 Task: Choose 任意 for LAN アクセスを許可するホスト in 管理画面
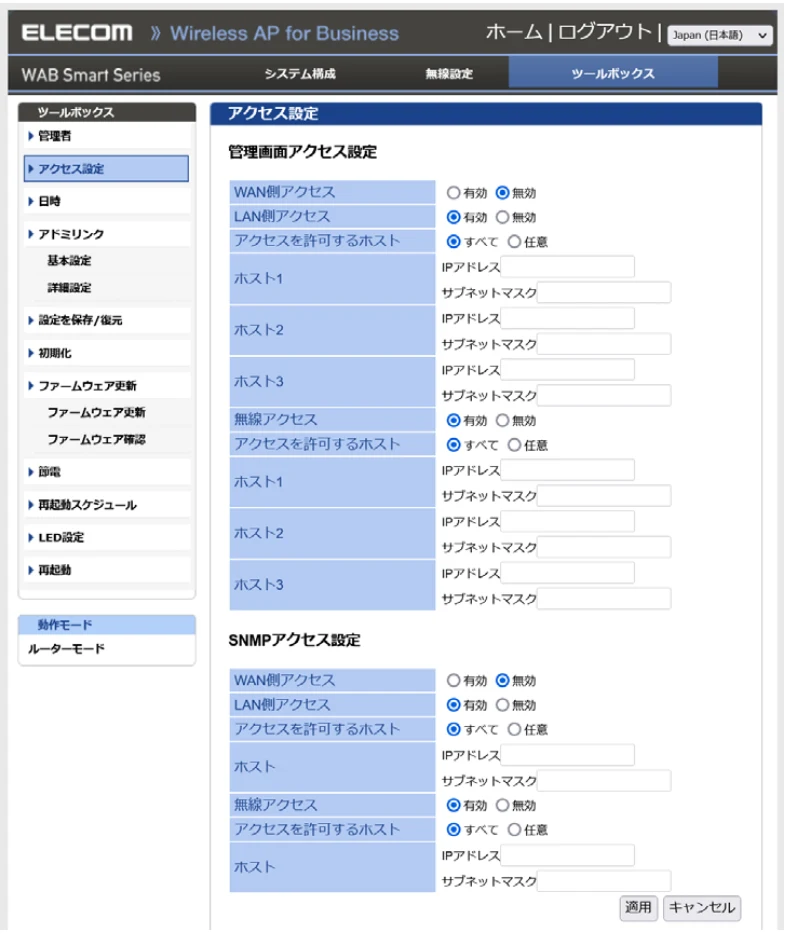pyautogui.click(x=514, y=242)
